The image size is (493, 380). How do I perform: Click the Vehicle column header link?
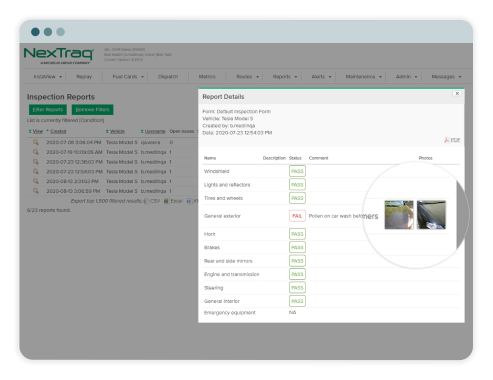click(117, 131)
